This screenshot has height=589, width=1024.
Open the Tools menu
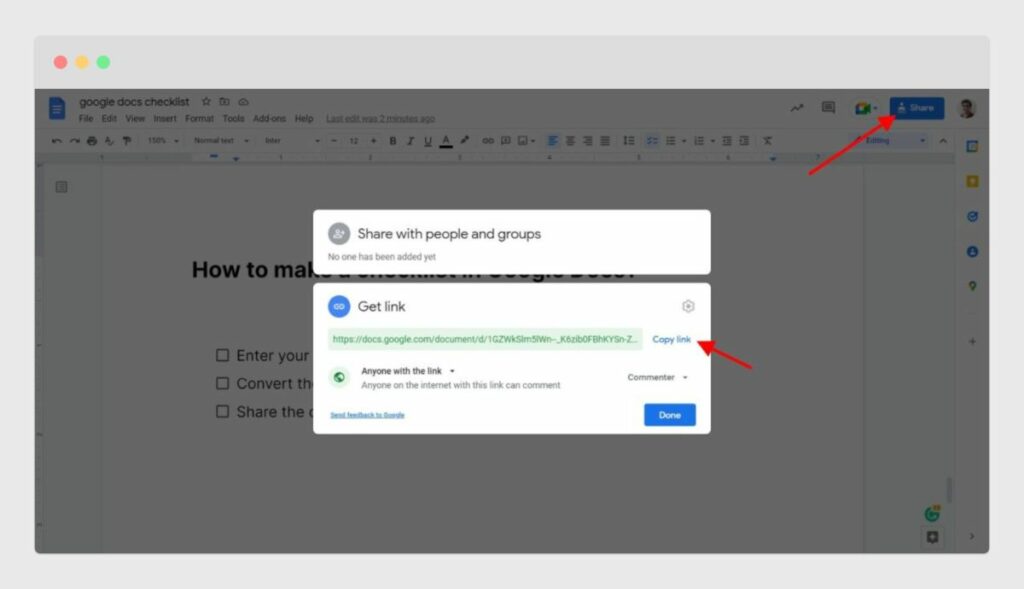coord(233,117)
